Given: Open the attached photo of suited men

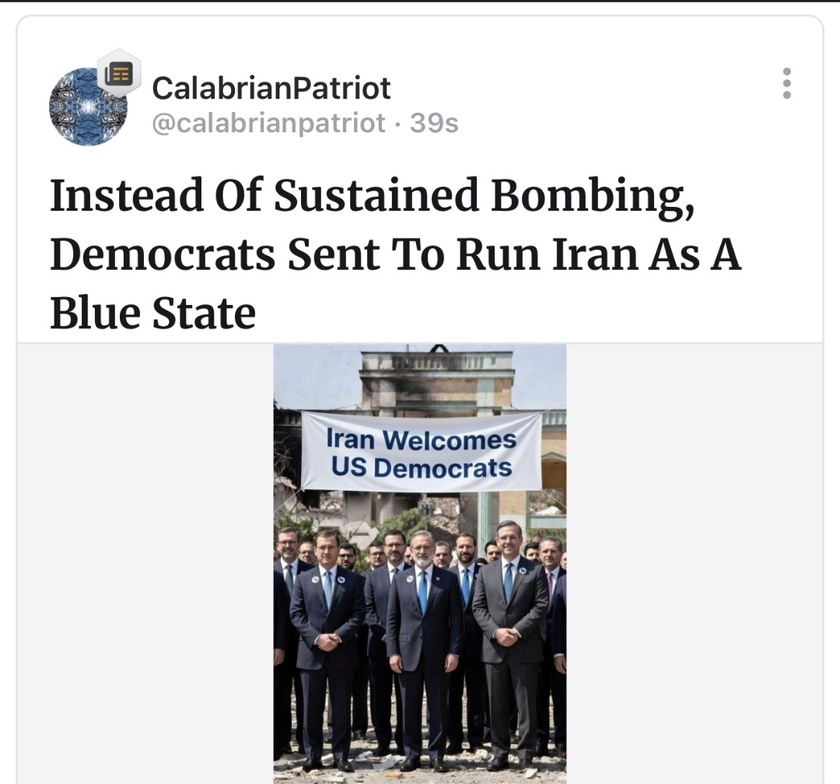Looking at the screenshot, I should click(420, 564).
